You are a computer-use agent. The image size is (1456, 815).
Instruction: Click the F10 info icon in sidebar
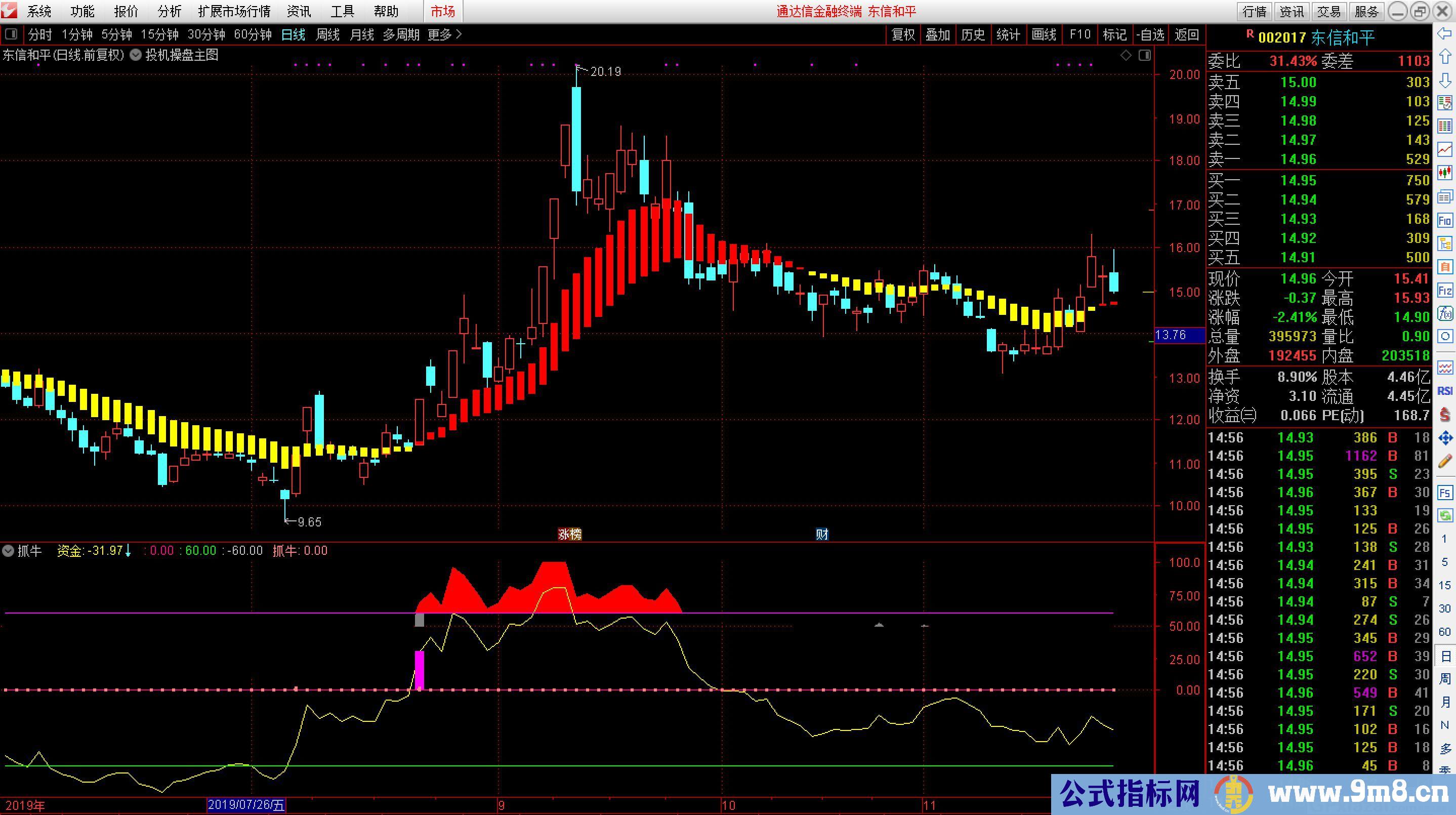point(1445,220)
